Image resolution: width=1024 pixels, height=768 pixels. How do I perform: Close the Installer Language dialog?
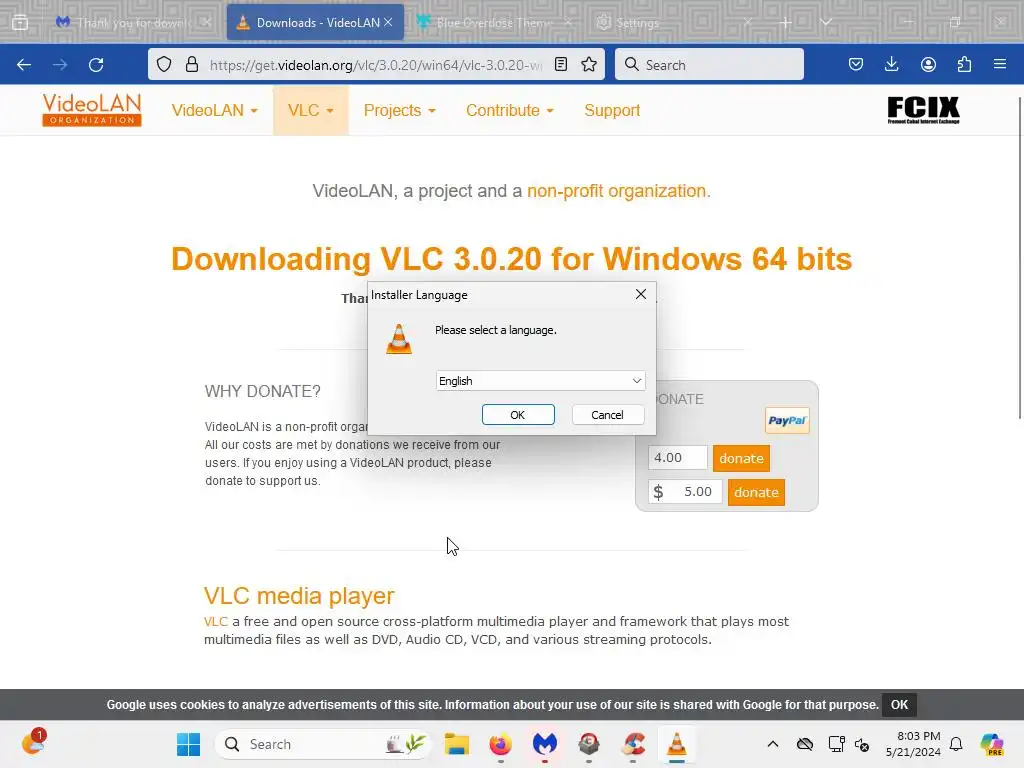[641, 295]
